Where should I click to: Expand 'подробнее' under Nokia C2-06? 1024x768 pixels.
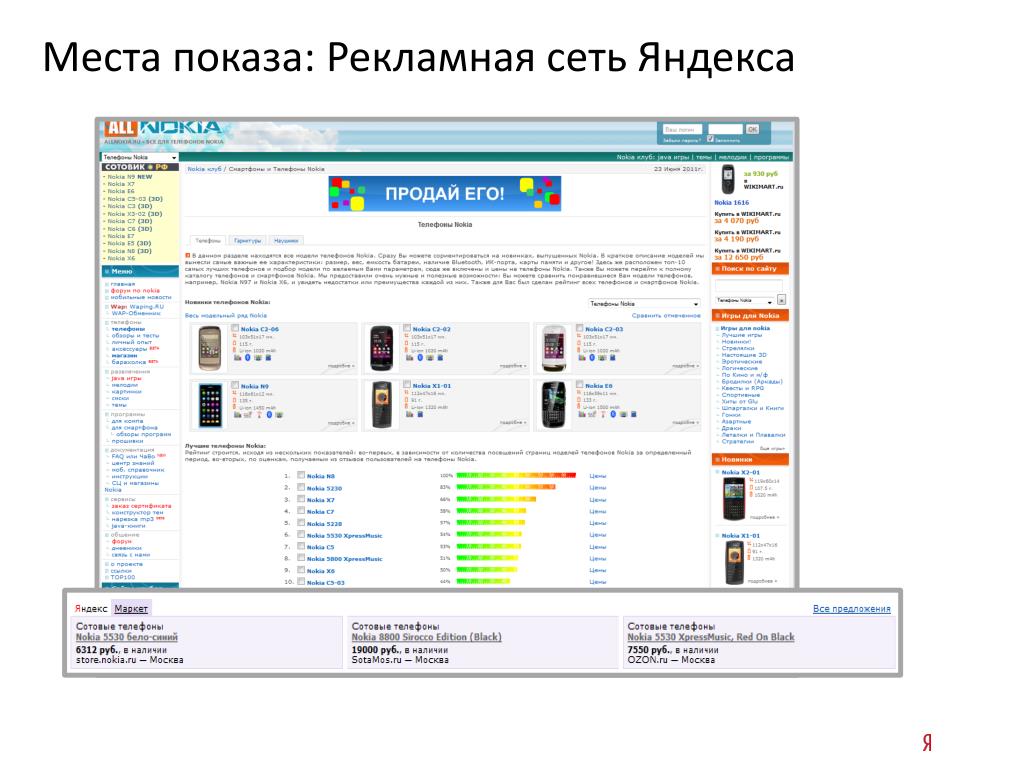click(x=342, y=366)
